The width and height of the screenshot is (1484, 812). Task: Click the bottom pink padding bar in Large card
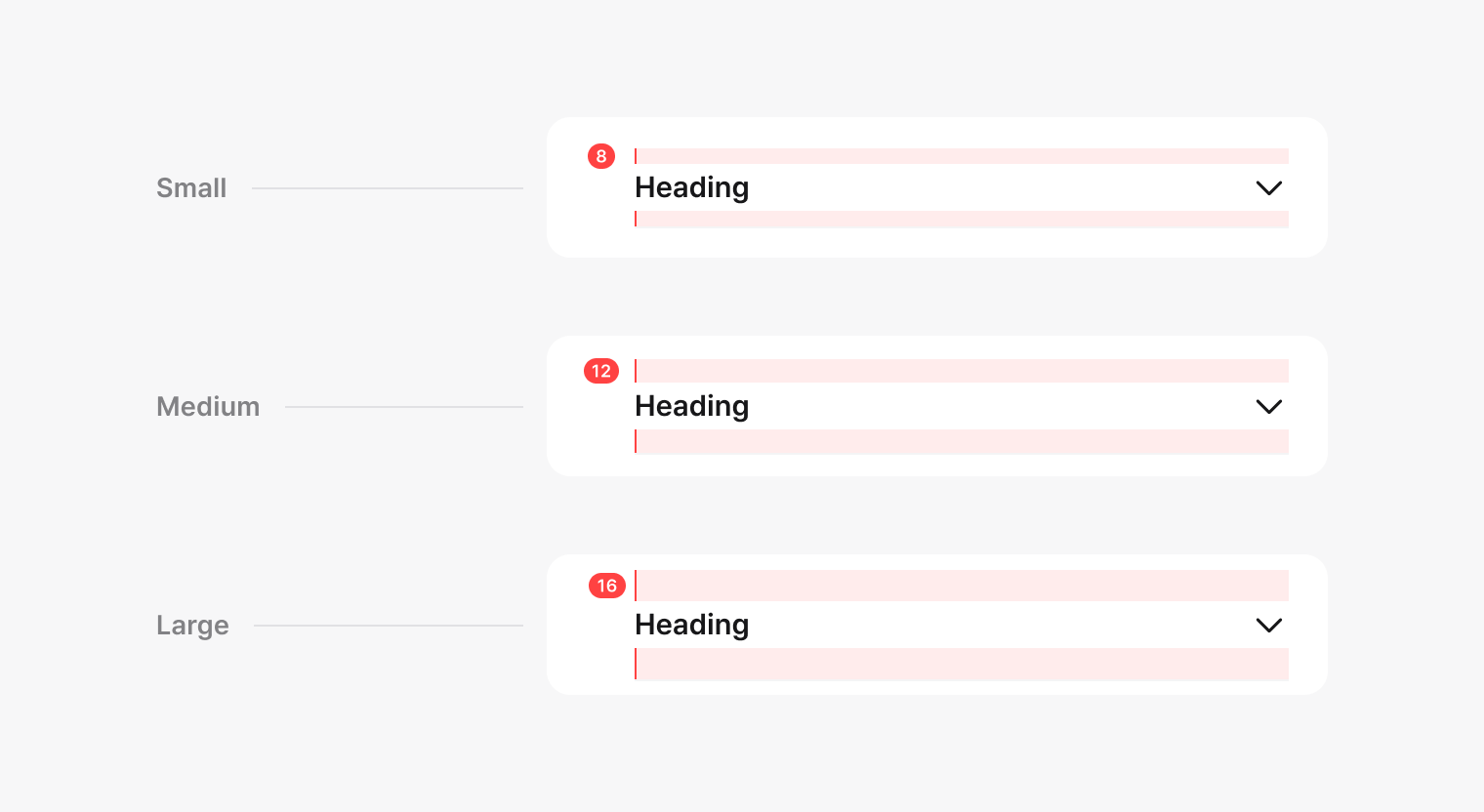(962, 665)
